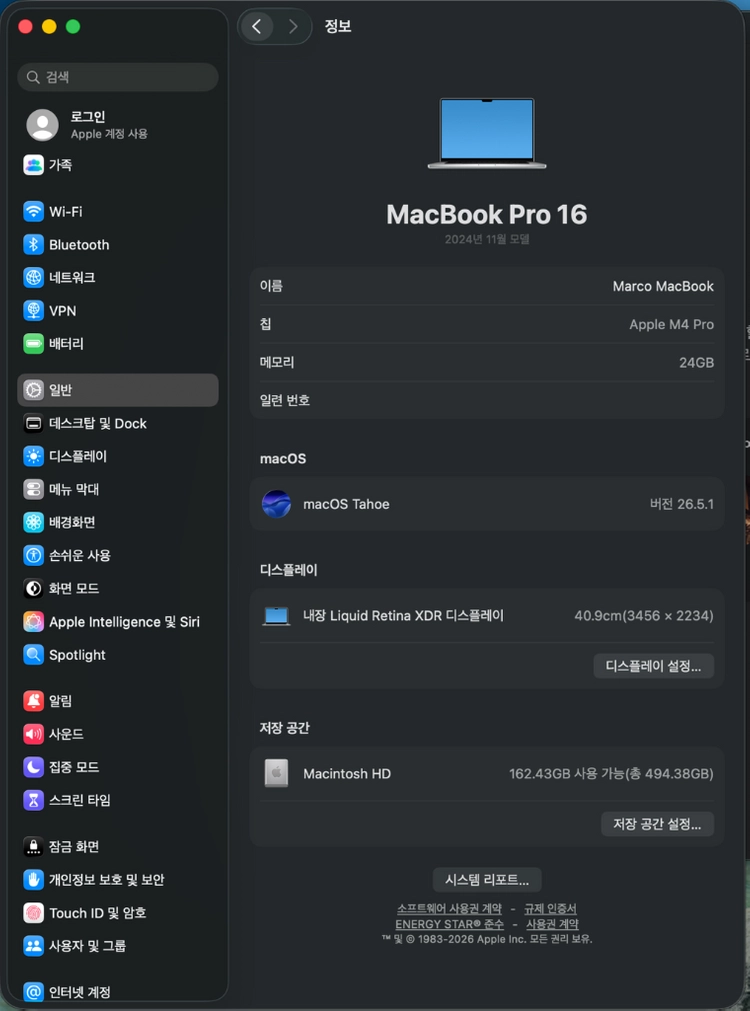
Task: Click the macOS Tahoe logo icon
Action: pyautogui.click(x=276, y=504)
